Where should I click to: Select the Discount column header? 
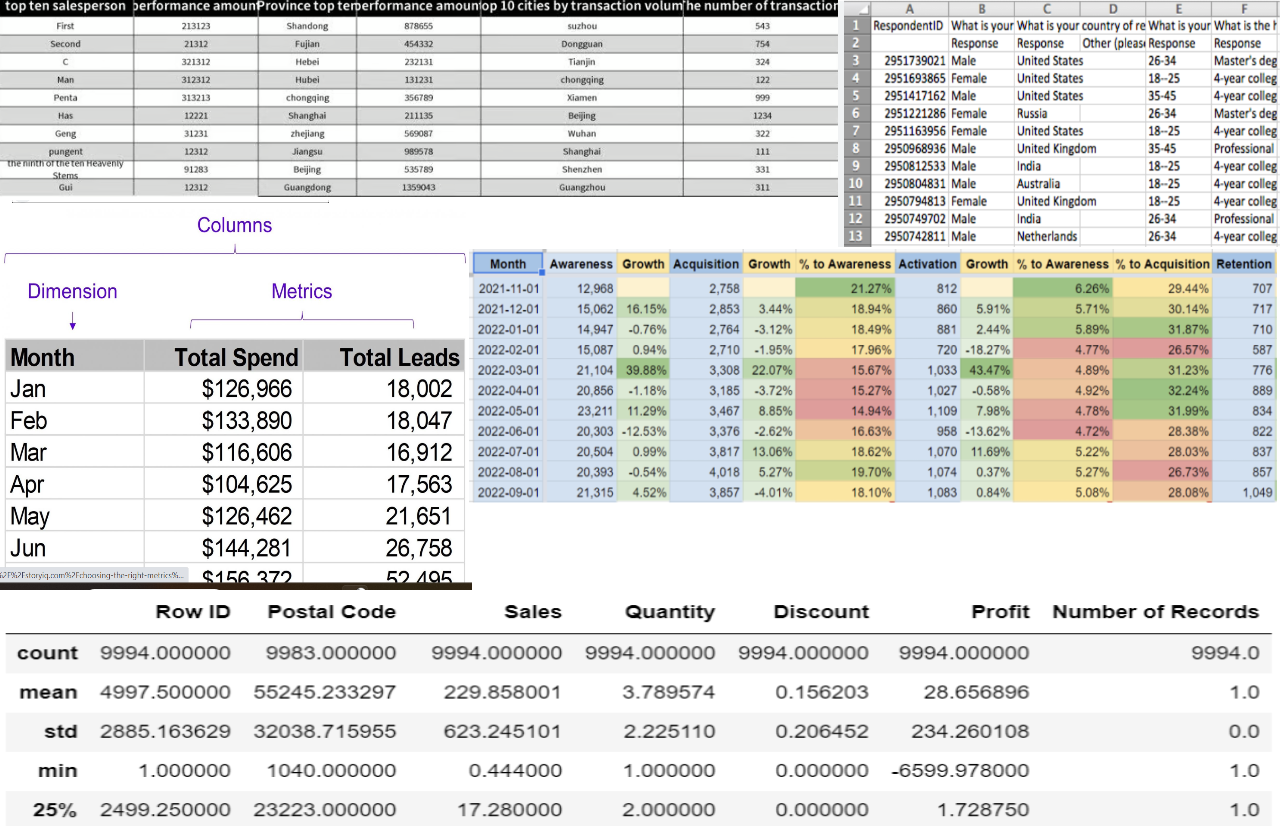pos(821,612)
